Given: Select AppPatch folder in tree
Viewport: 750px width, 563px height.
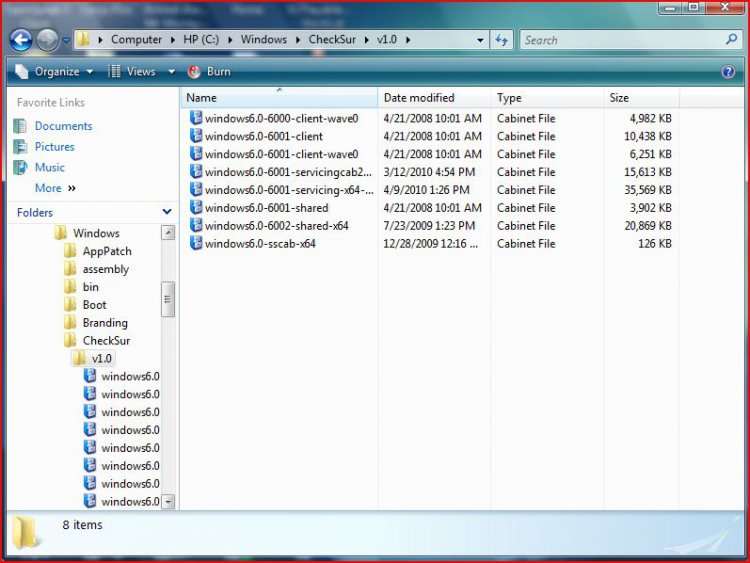Looking at the screenshot, I should [107, 251].
